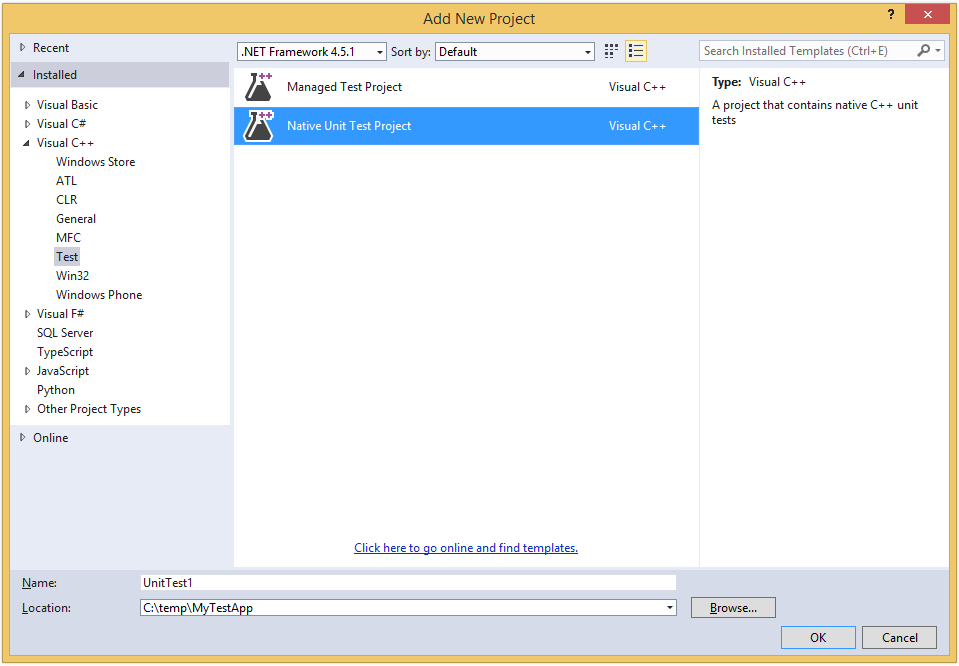This screenshot has width=959, height=666.
Task: Click the Browse button
Action: (733, 608)
